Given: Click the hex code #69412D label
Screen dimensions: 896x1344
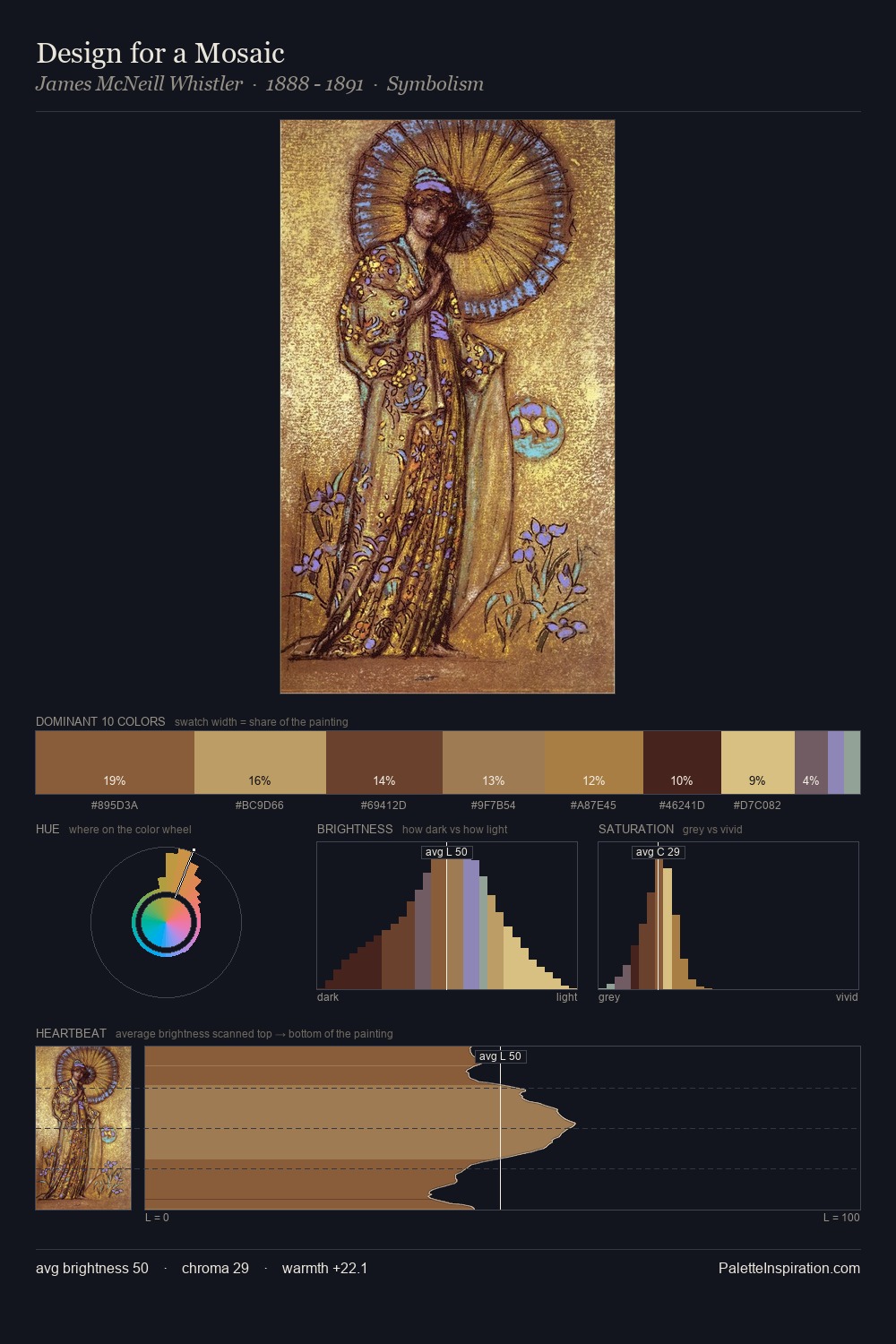Looking at the screenshot, I should click(383, 806).
